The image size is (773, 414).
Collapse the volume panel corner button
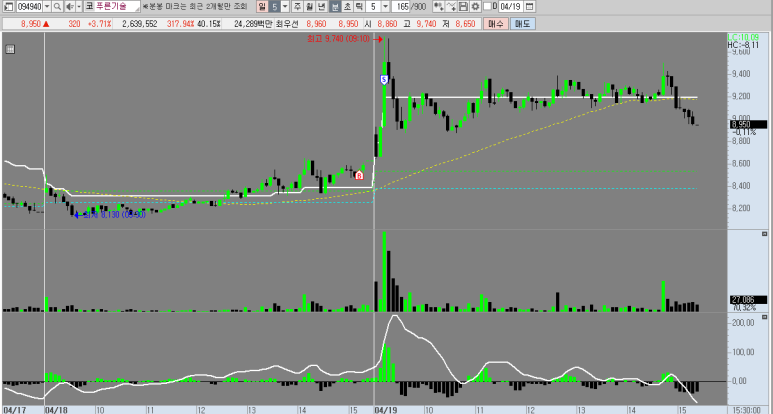pos(765,233)
